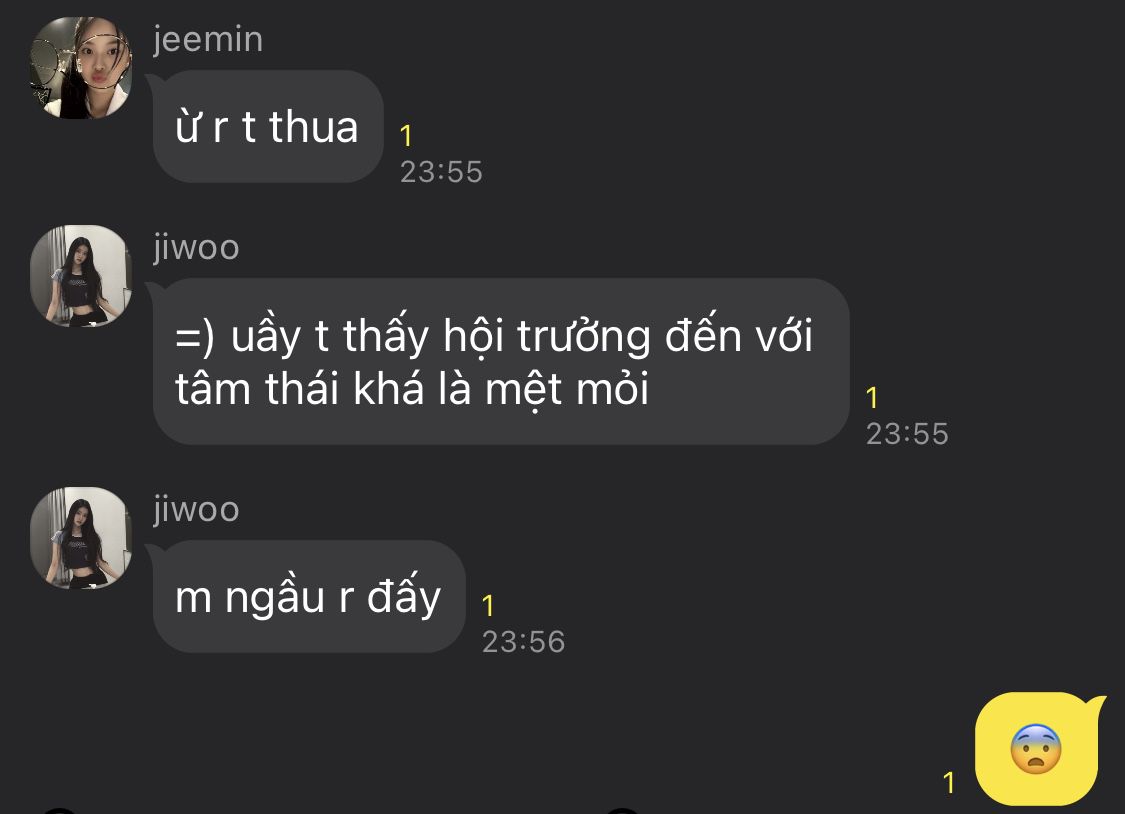Screen dimensions: 1125x814
Task: Tap the 23:55 timestamp beside jiwoo's long message
Action: pyautogui.click(x=907, y=434)
